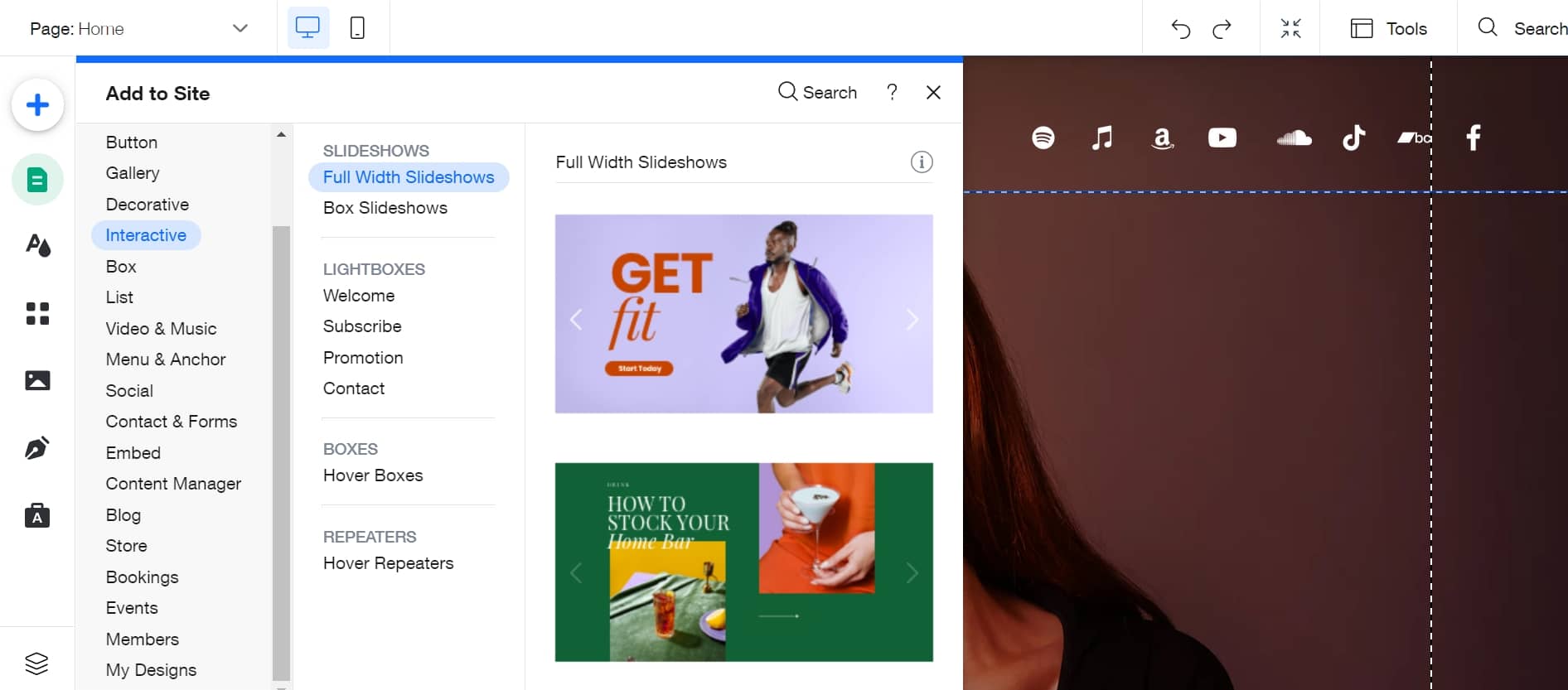Click Search in the top bar
This screenshot has width=1568, height=690.
[x=1522, y=28]
